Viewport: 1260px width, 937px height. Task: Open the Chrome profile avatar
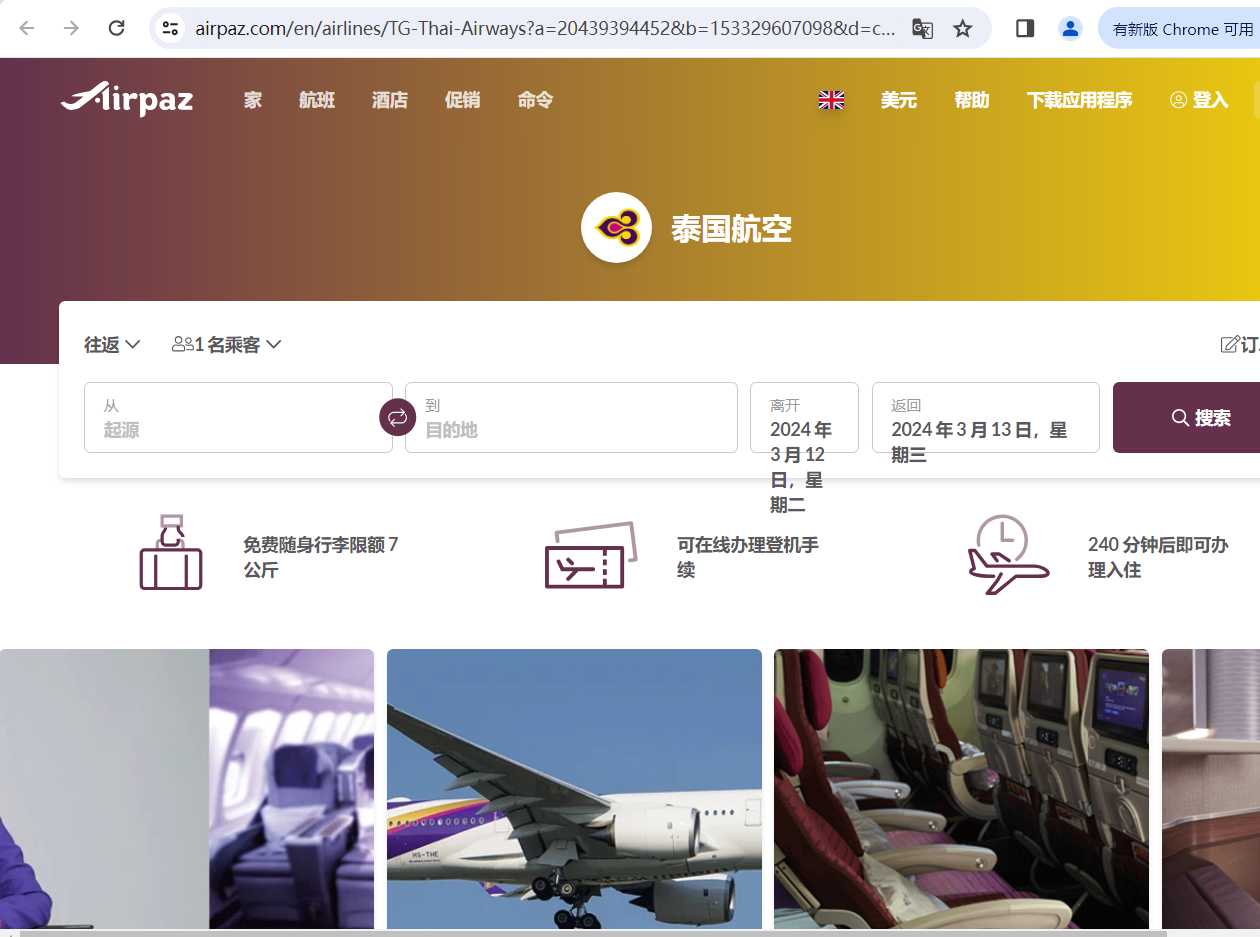(x=1070, y=28)
